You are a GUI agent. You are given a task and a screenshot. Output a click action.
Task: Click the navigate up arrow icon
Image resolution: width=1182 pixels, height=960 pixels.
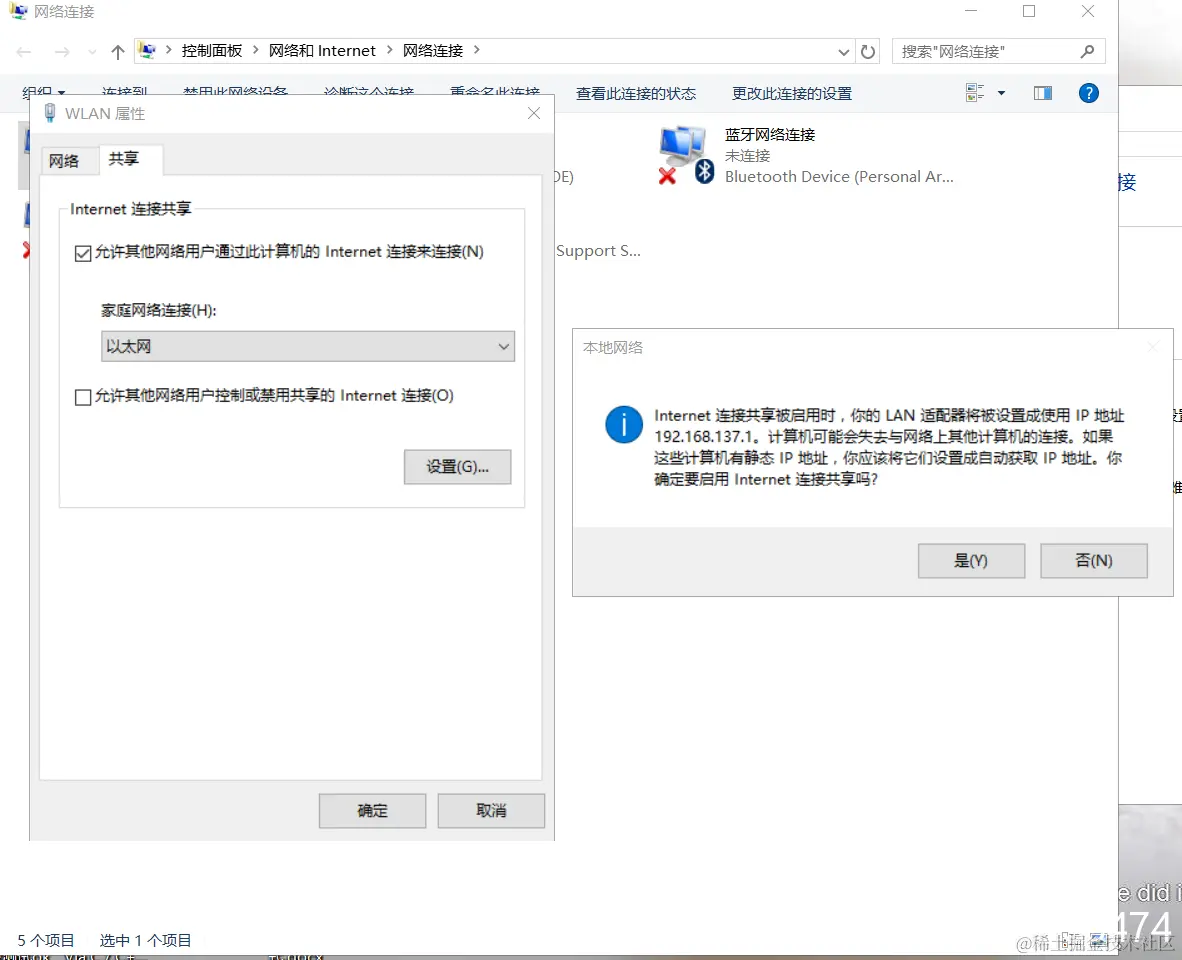[117, 51]
